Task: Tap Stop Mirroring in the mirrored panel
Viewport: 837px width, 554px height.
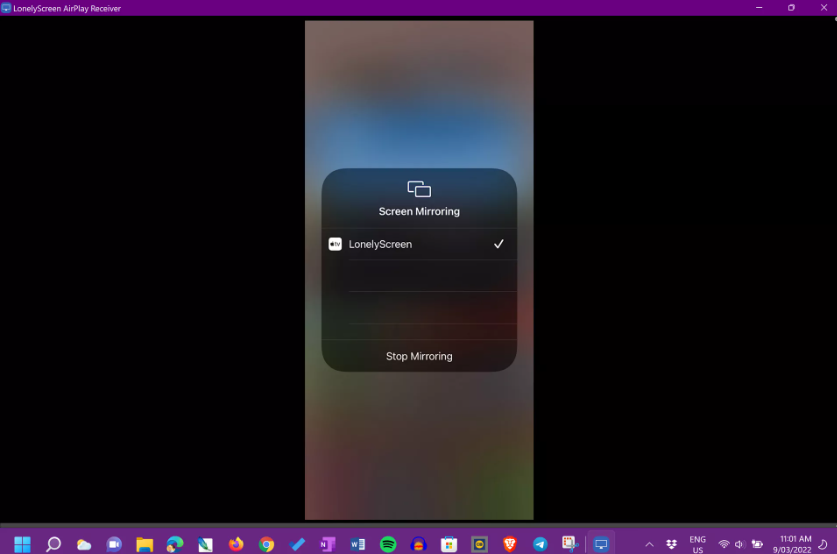Action: tap(419, 356)
